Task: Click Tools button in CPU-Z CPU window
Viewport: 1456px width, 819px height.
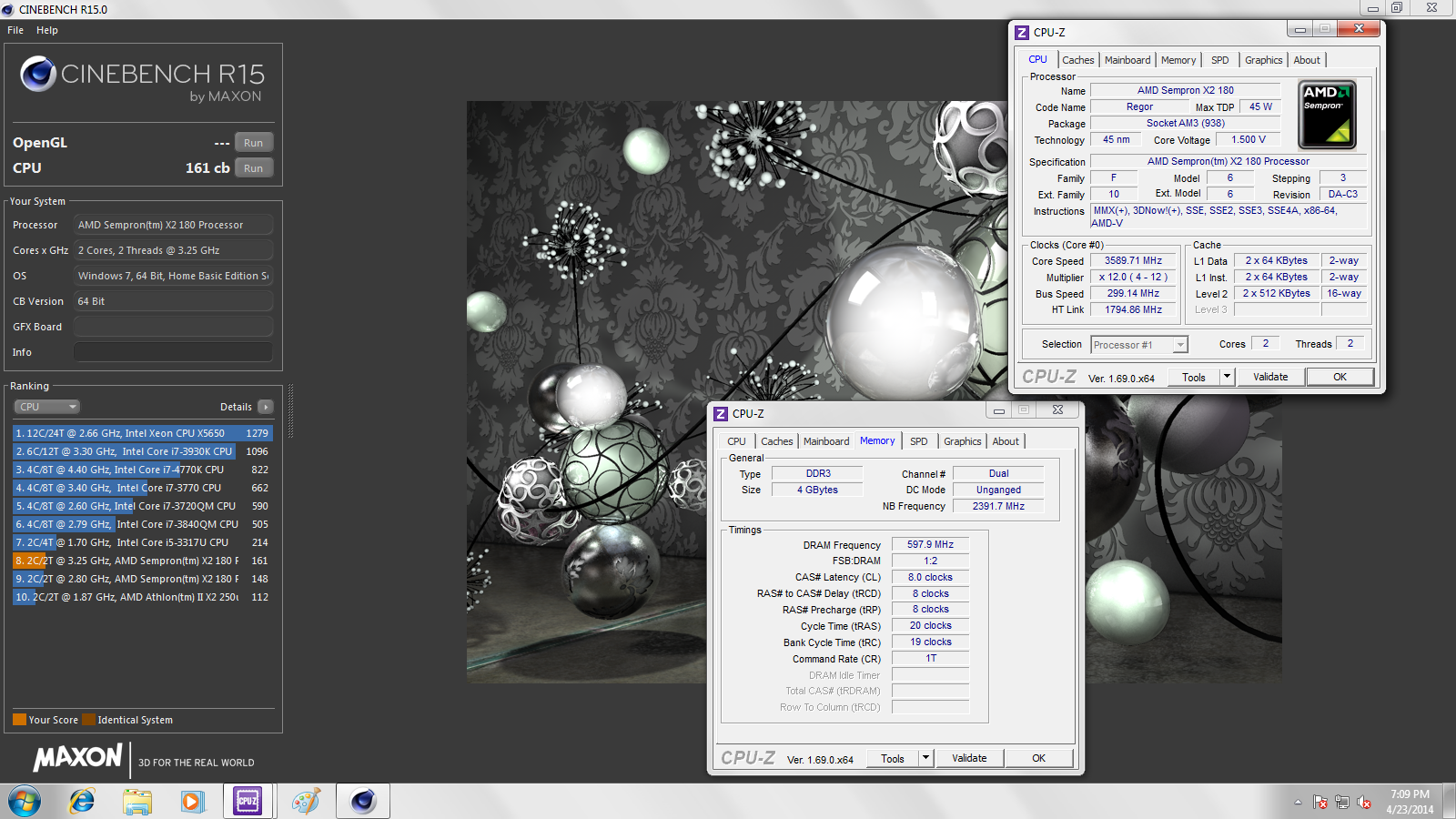Action: point(1194,377)
